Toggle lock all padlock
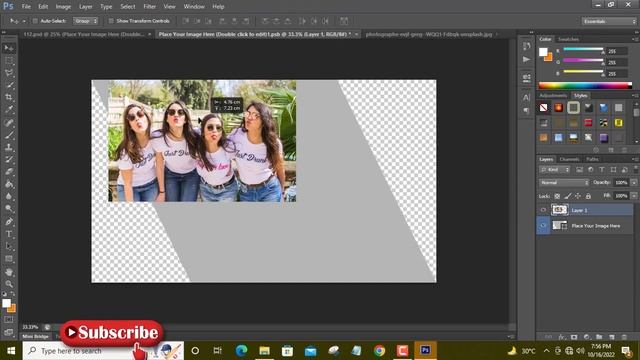 pos(588,196)
